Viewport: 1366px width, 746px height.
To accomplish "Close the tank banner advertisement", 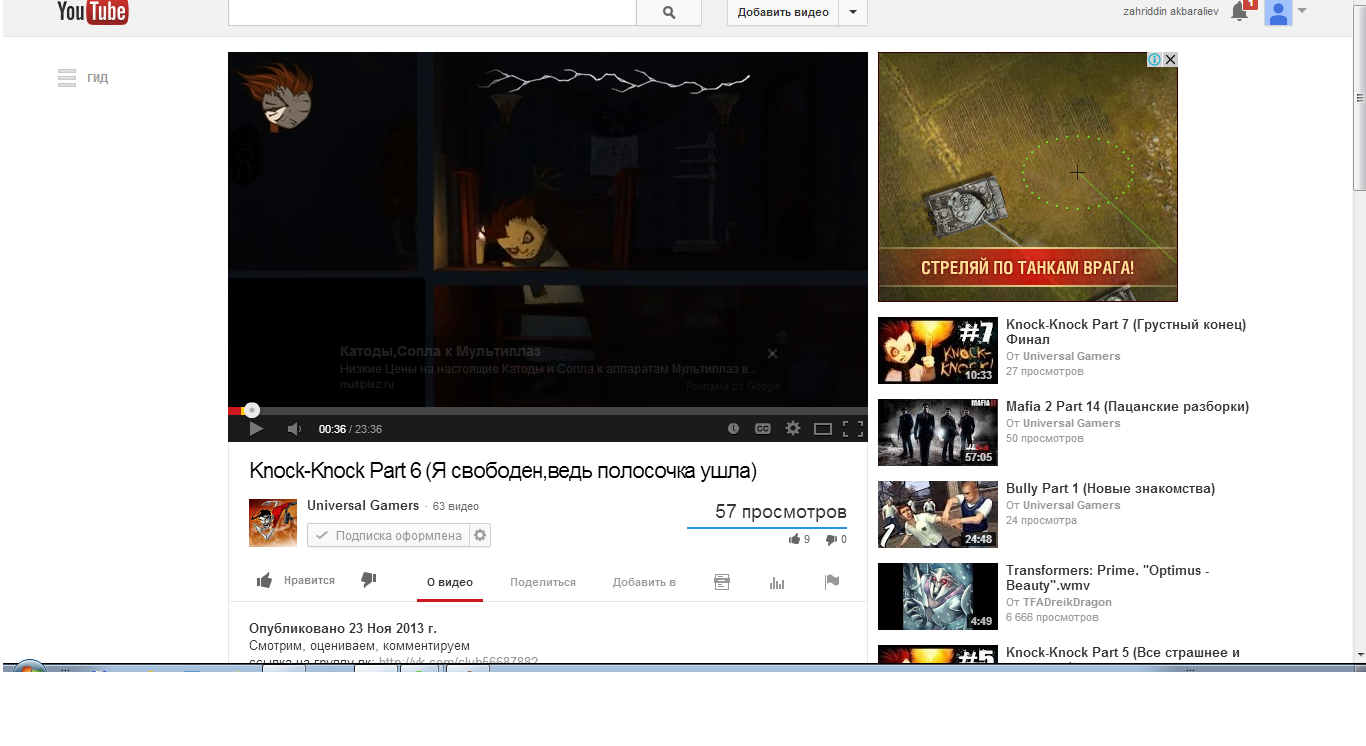I will pyautogui.click(x=1170, y=60).
